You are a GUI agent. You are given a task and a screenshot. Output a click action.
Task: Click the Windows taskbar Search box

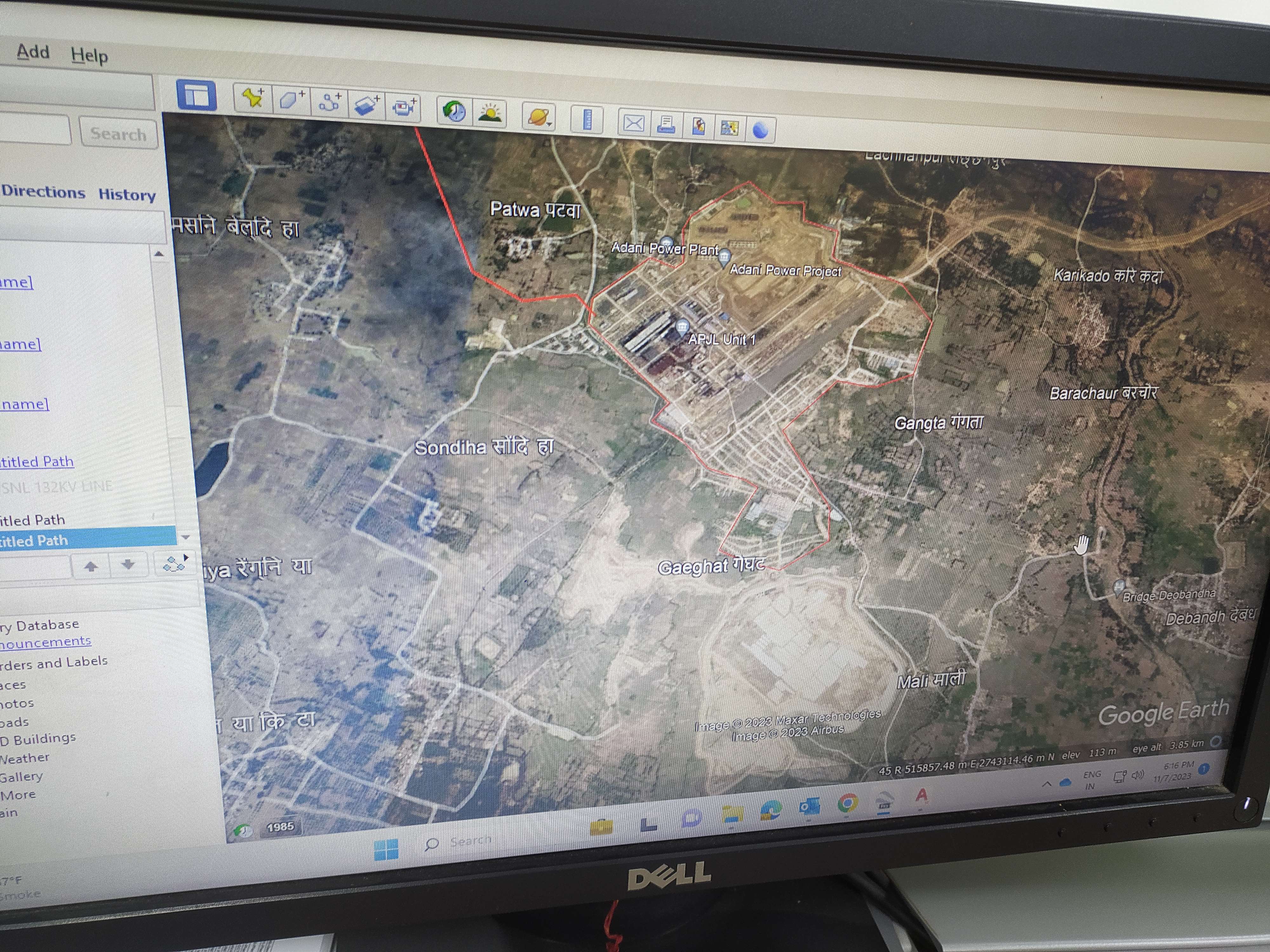coord(458,843)
